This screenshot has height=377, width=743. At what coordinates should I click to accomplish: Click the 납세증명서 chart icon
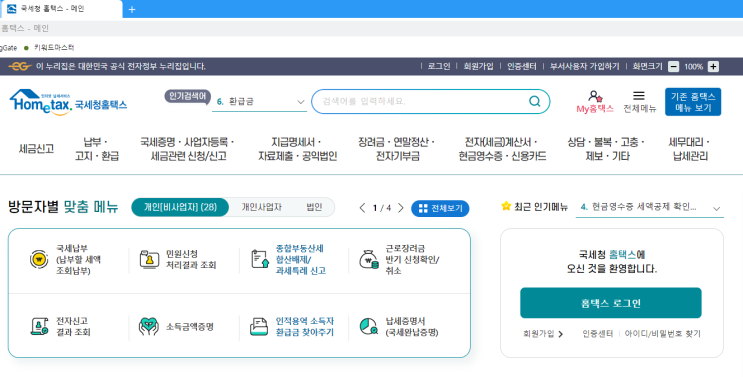pos(368,326)
